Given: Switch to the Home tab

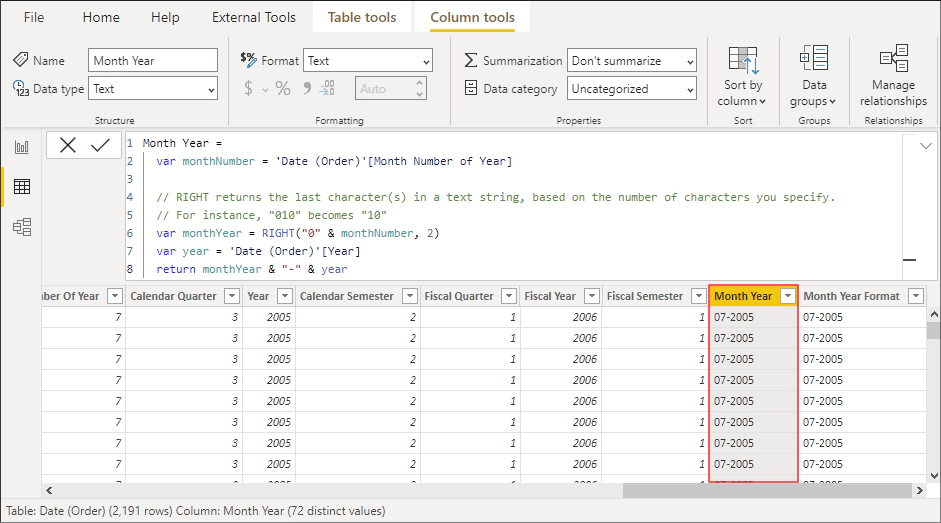Looking at the screenshot, I should point(101,17).
